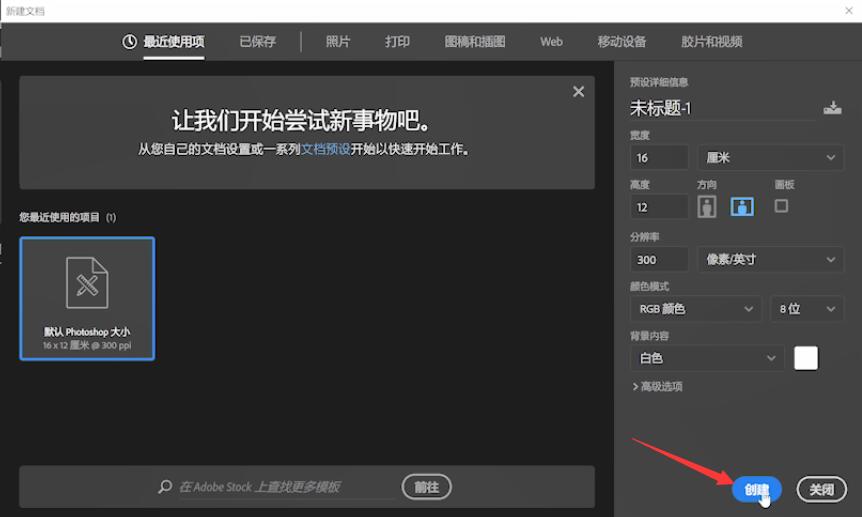Viewport: 862px width, 517px height.
Task: Expand 高级选项 advanced options
Action: [x=657, y=387]
